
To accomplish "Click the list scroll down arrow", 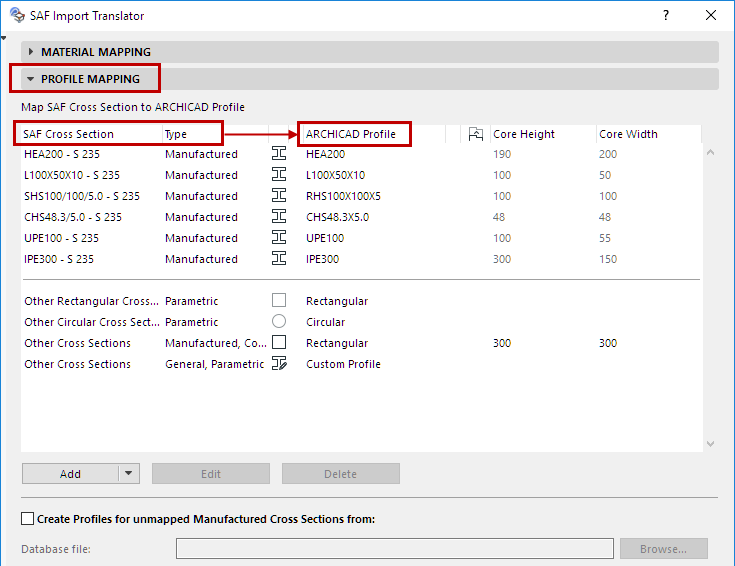I will pyautogui.click(x=711, y=444).
